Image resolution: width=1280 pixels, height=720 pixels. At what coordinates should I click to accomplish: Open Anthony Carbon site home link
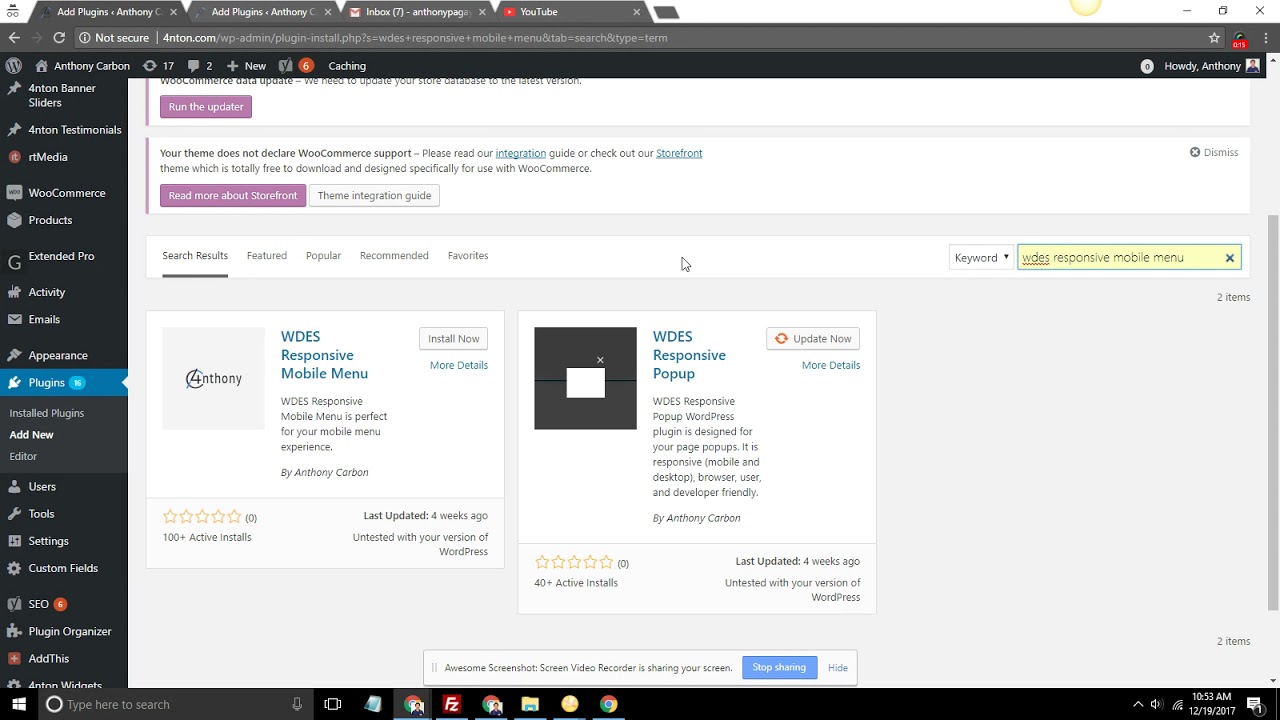coord(82,66)
